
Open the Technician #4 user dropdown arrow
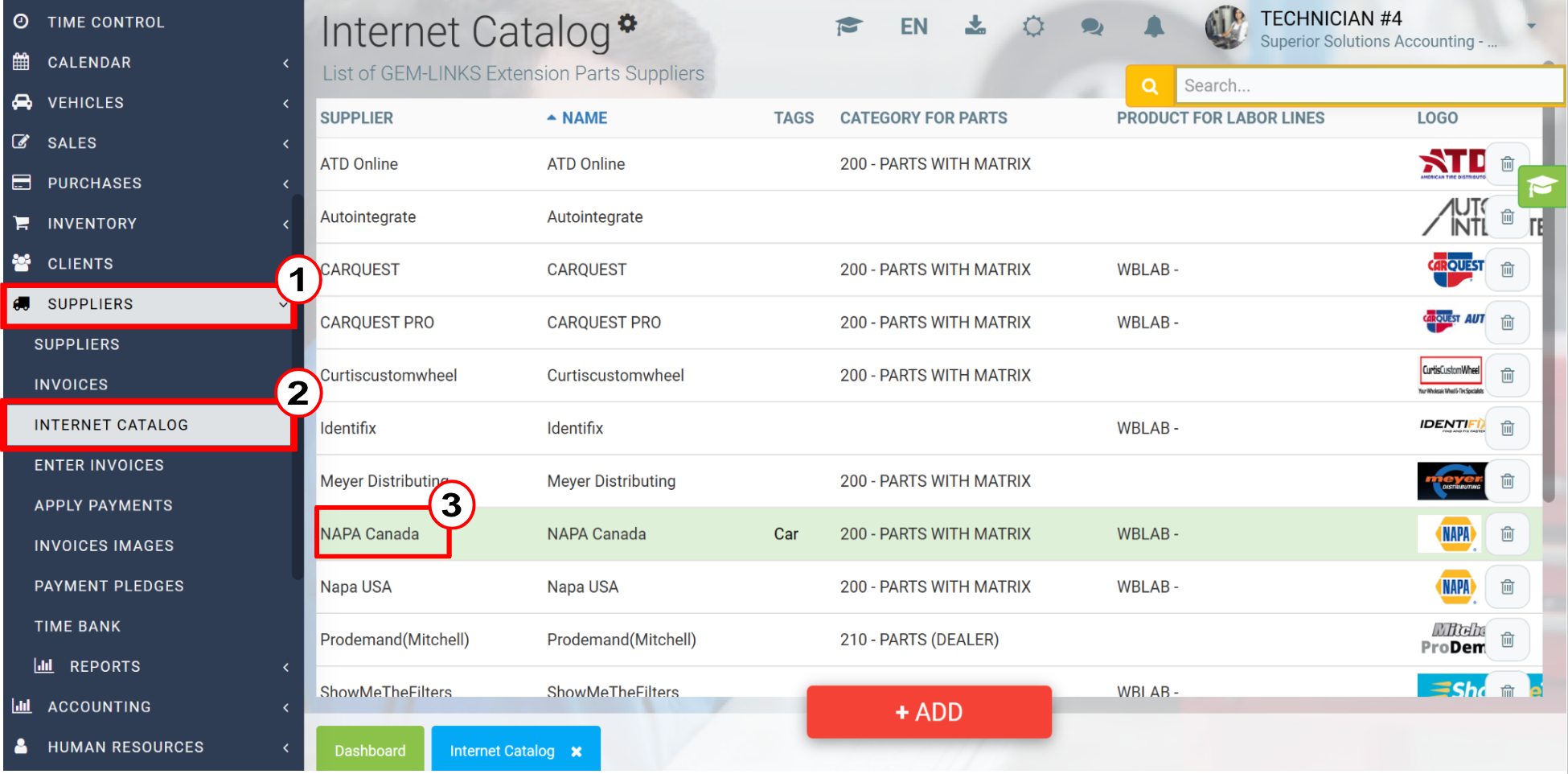[1531, 26]
